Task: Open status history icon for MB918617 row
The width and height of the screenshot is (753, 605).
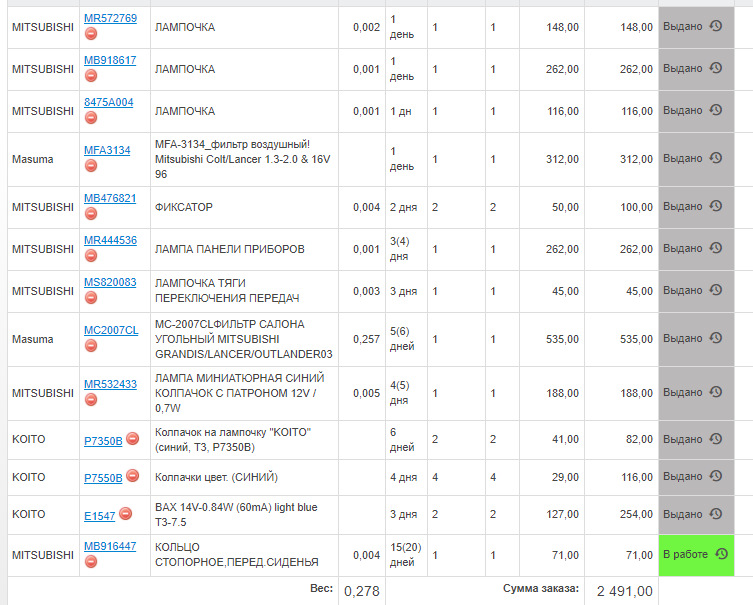Action: tap(716, 68)
